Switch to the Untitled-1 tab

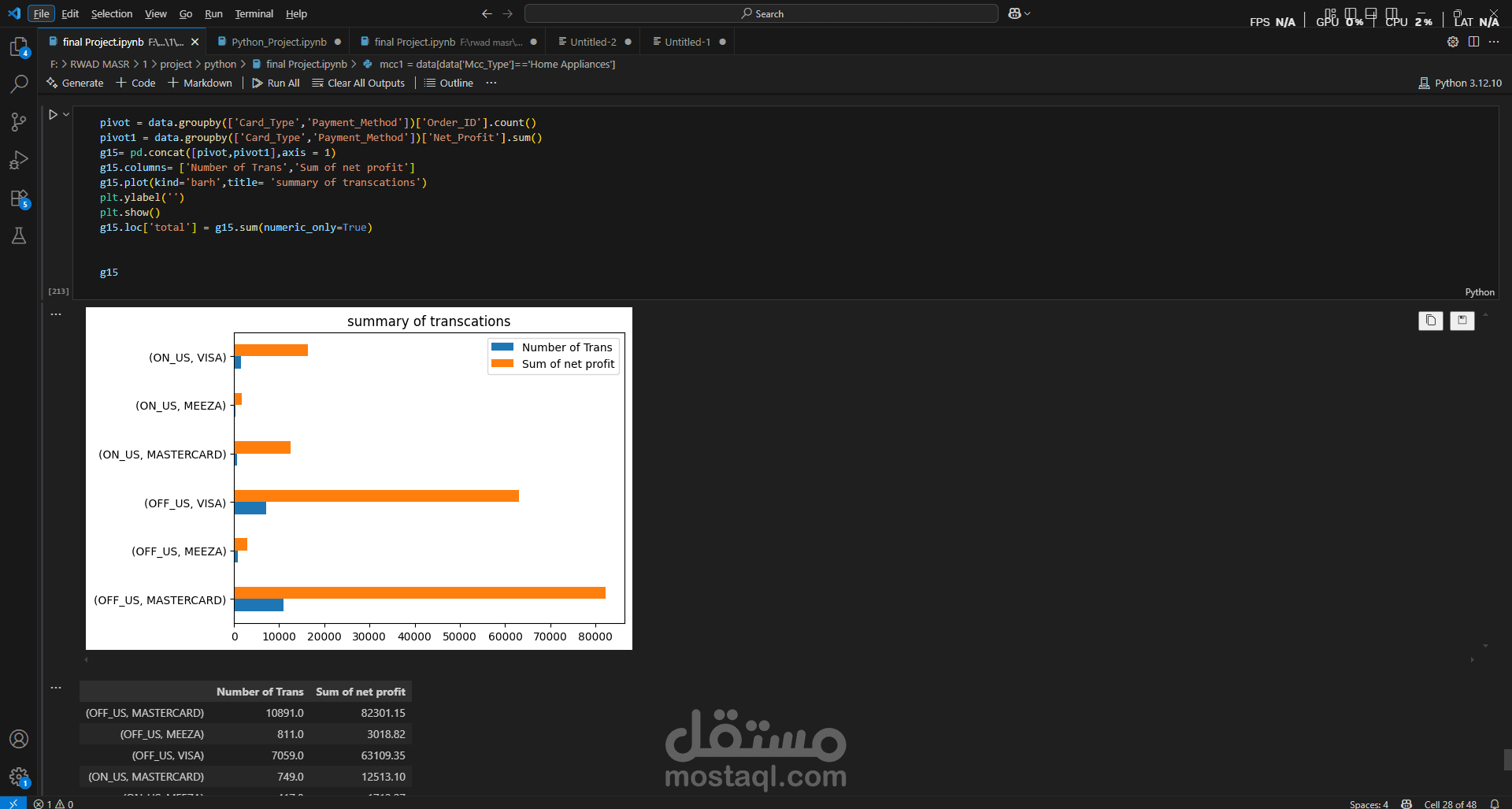[687, 42]
